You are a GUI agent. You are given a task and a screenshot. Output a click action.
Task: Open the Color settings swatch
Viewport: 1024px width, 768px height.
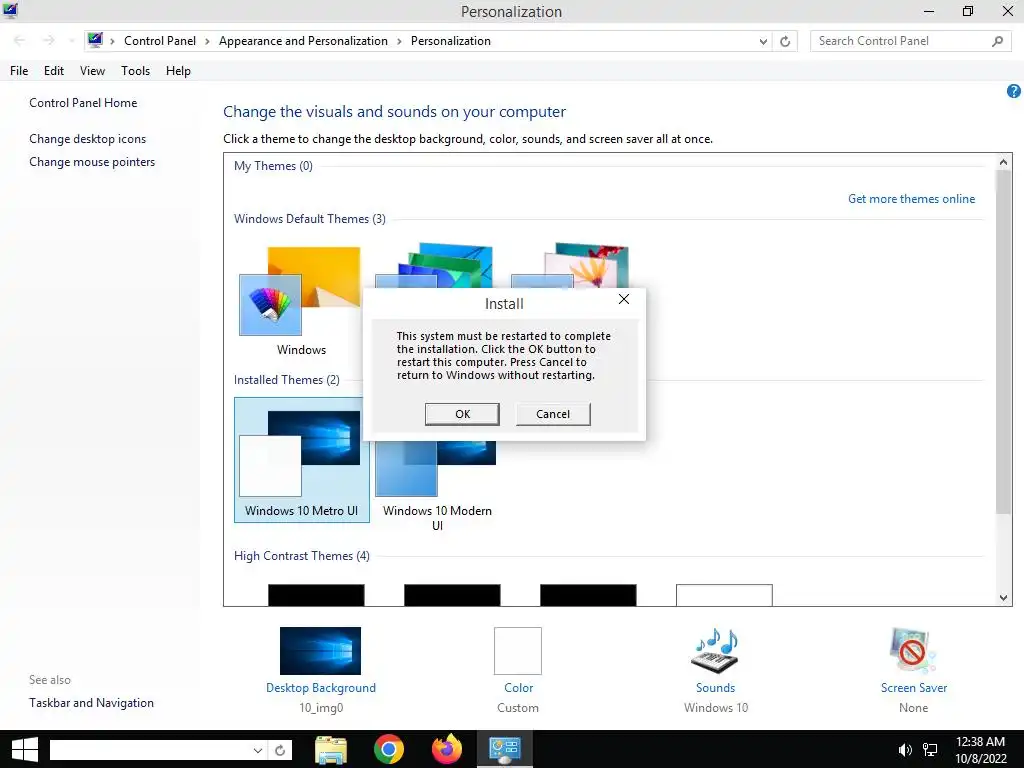pyautogui.click(x=518, y=651)
